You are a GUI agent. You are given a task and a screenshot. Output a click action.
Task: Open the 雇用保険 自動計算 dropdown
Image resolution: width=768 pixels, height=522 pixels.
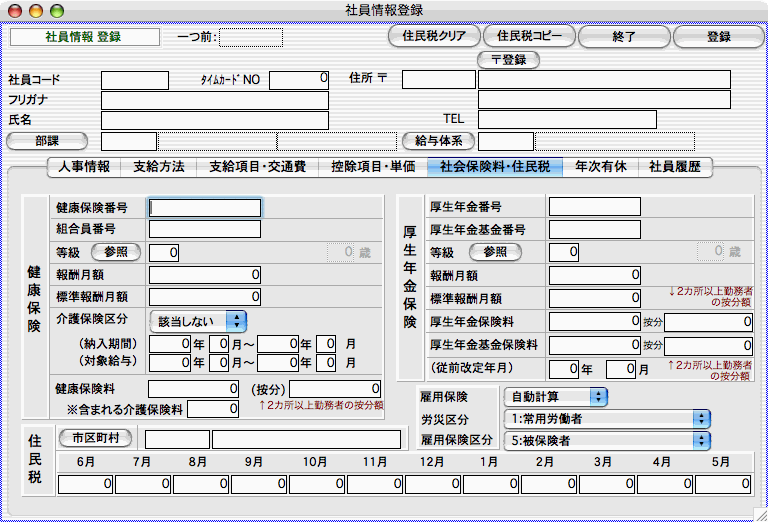(x=554, y=397)
